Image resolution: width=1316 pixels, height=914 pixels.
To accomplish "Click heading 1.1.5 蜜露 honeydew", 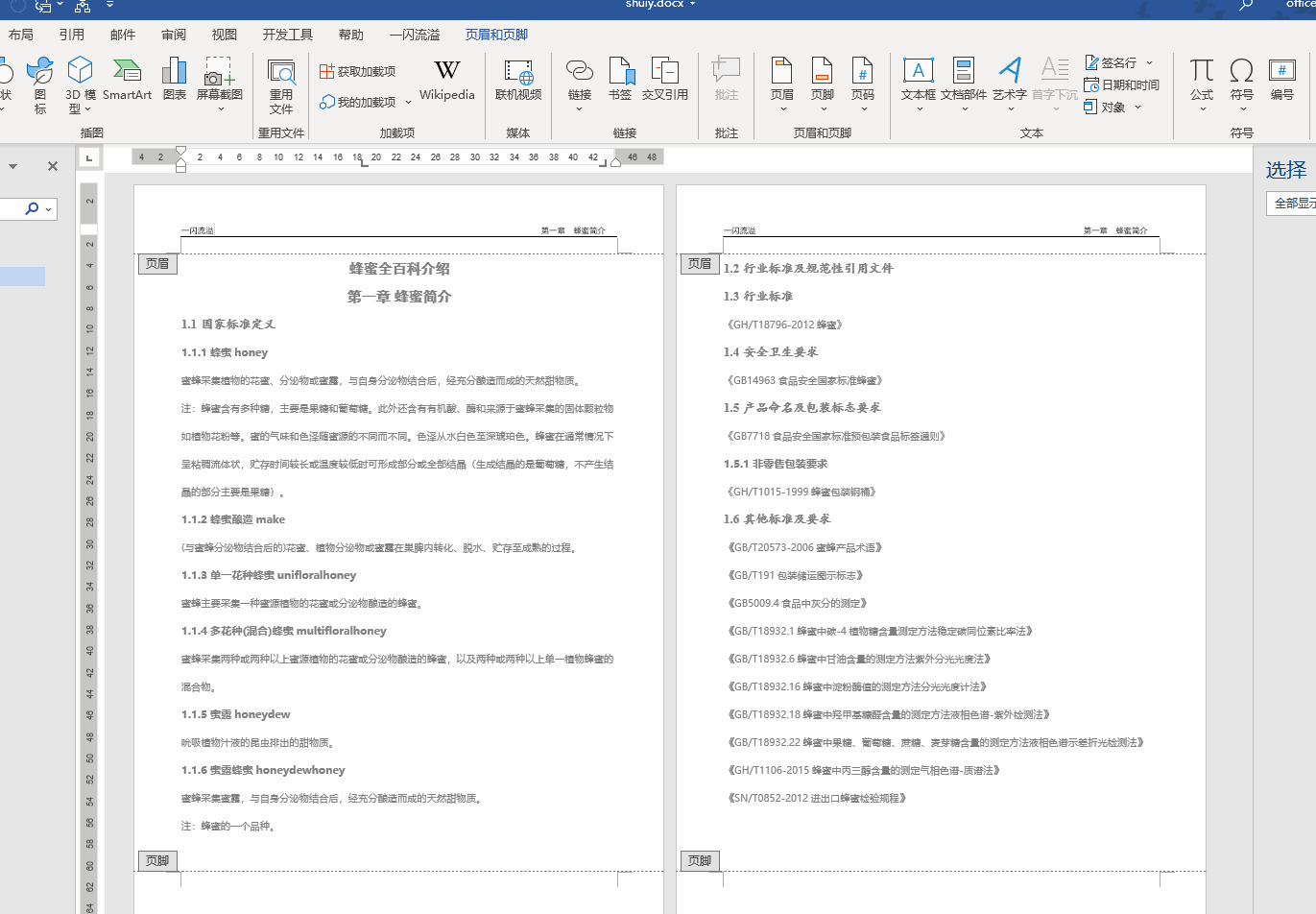I will 235,714.
